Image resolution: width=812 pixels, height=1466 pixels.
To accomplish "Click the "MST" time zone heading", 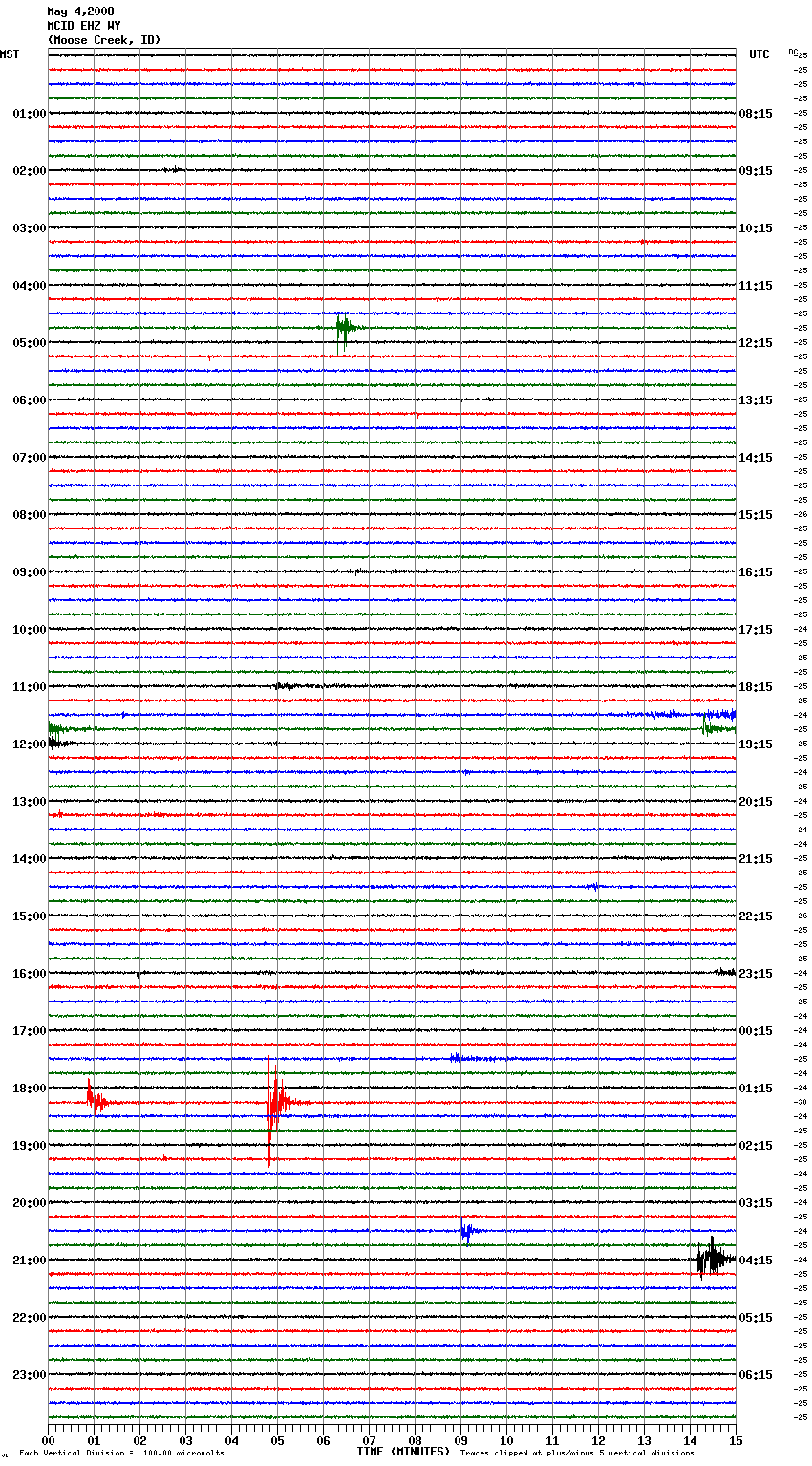I will tap(10, 54).
